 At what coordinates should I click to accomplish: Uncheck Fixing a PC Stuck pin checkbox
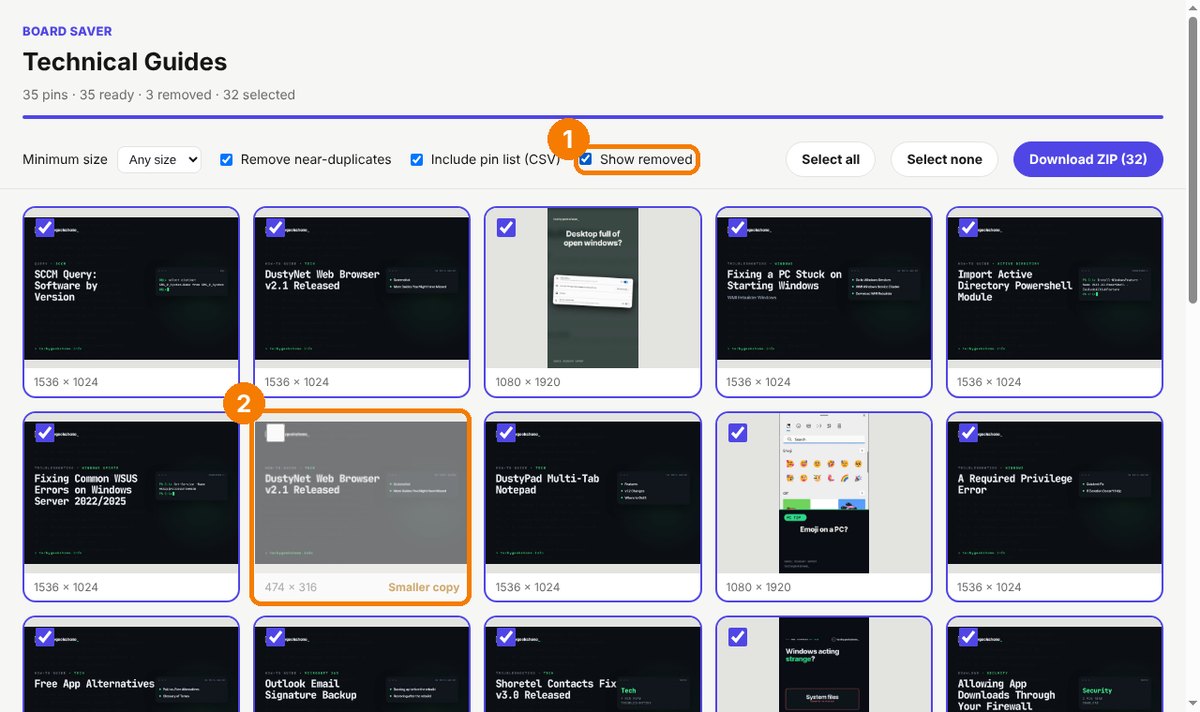737,228
